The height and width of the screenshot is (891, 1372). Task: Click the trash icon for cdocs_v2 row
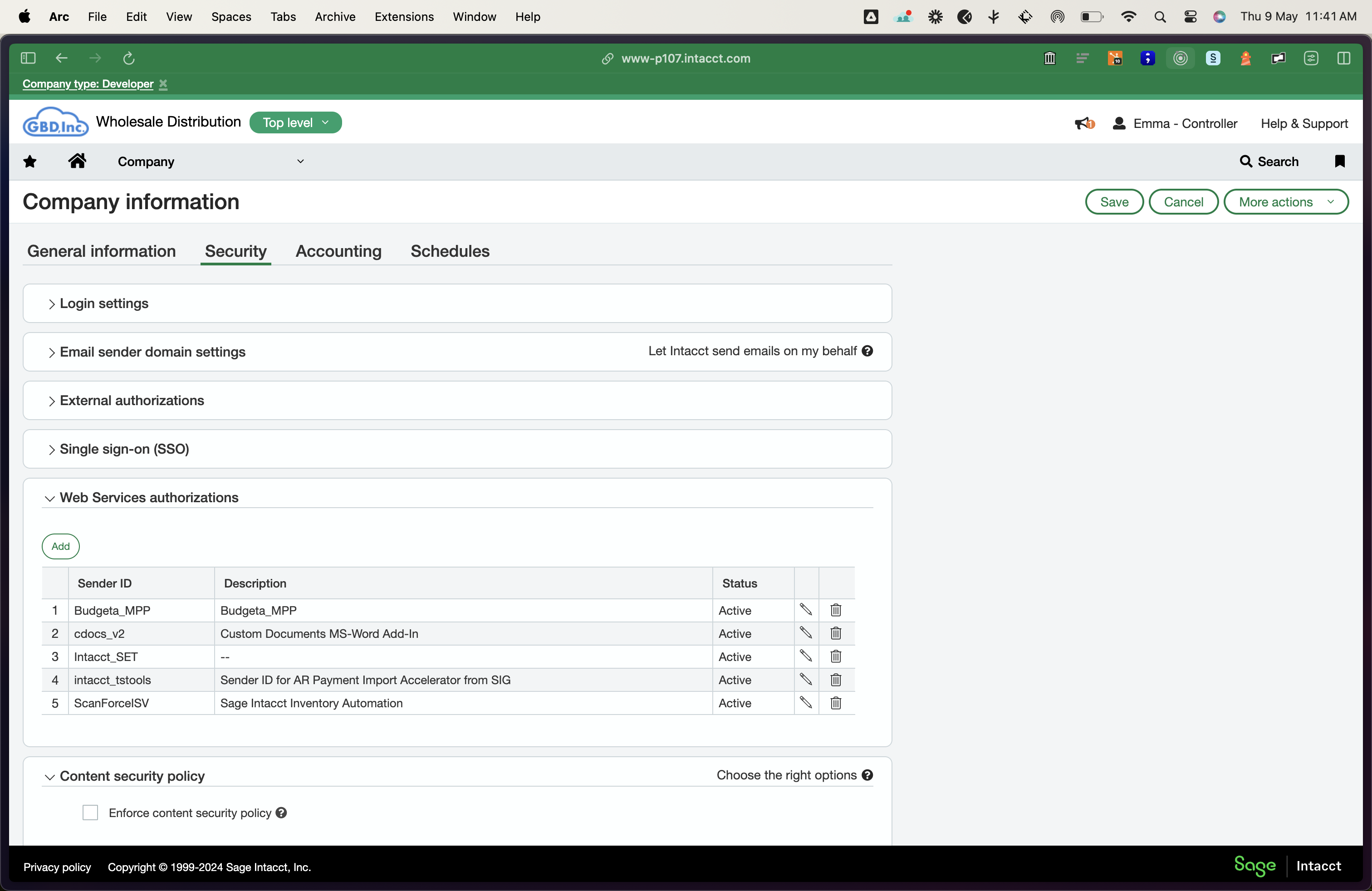point(835,633)
